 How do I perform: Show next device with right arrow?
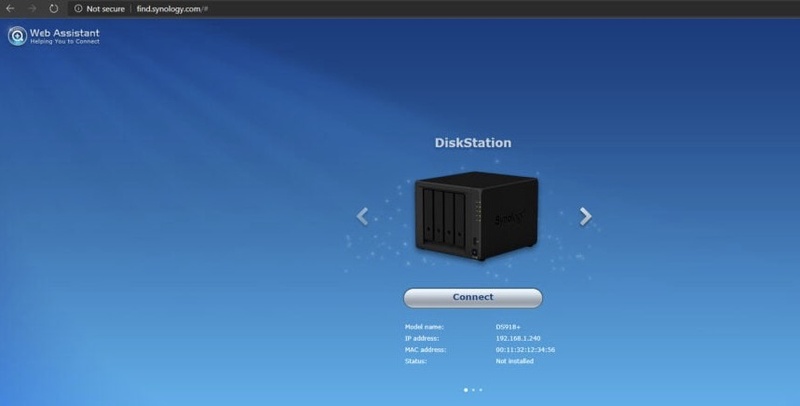(585, 216)
